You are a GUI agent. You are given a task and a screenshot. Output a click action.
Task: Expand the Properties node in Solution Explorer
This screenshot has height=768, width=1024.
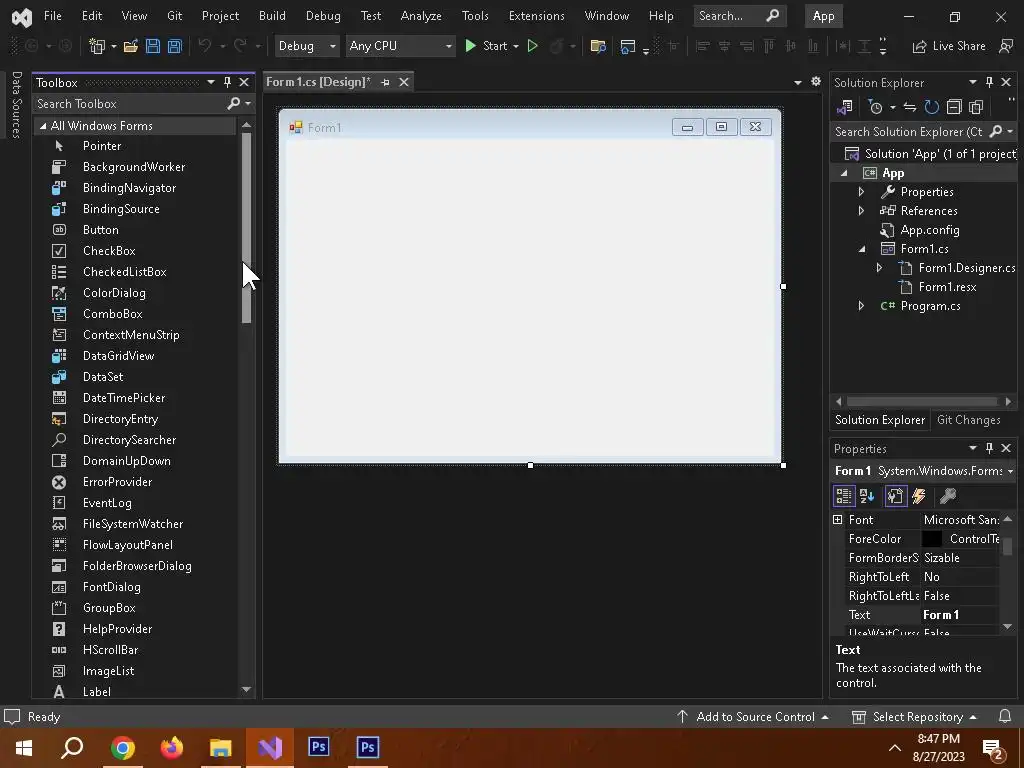click(x=861, y=192)
